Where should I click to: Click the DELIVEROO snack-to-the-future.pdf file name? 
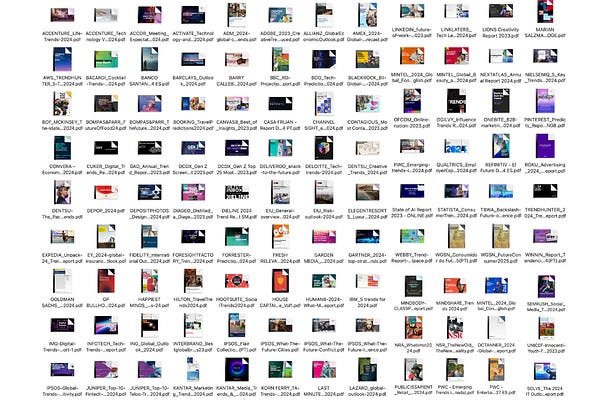tap(280, 170)
